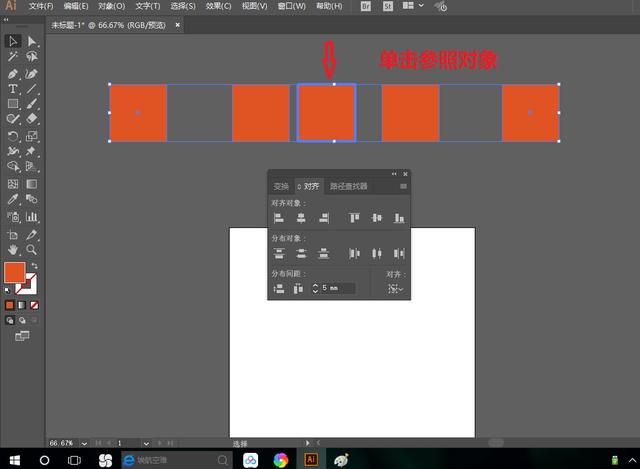The height and width of the screenshot is (469, 640).
Task: Select the Direct Selection tool
Action: tap(31, 41)
